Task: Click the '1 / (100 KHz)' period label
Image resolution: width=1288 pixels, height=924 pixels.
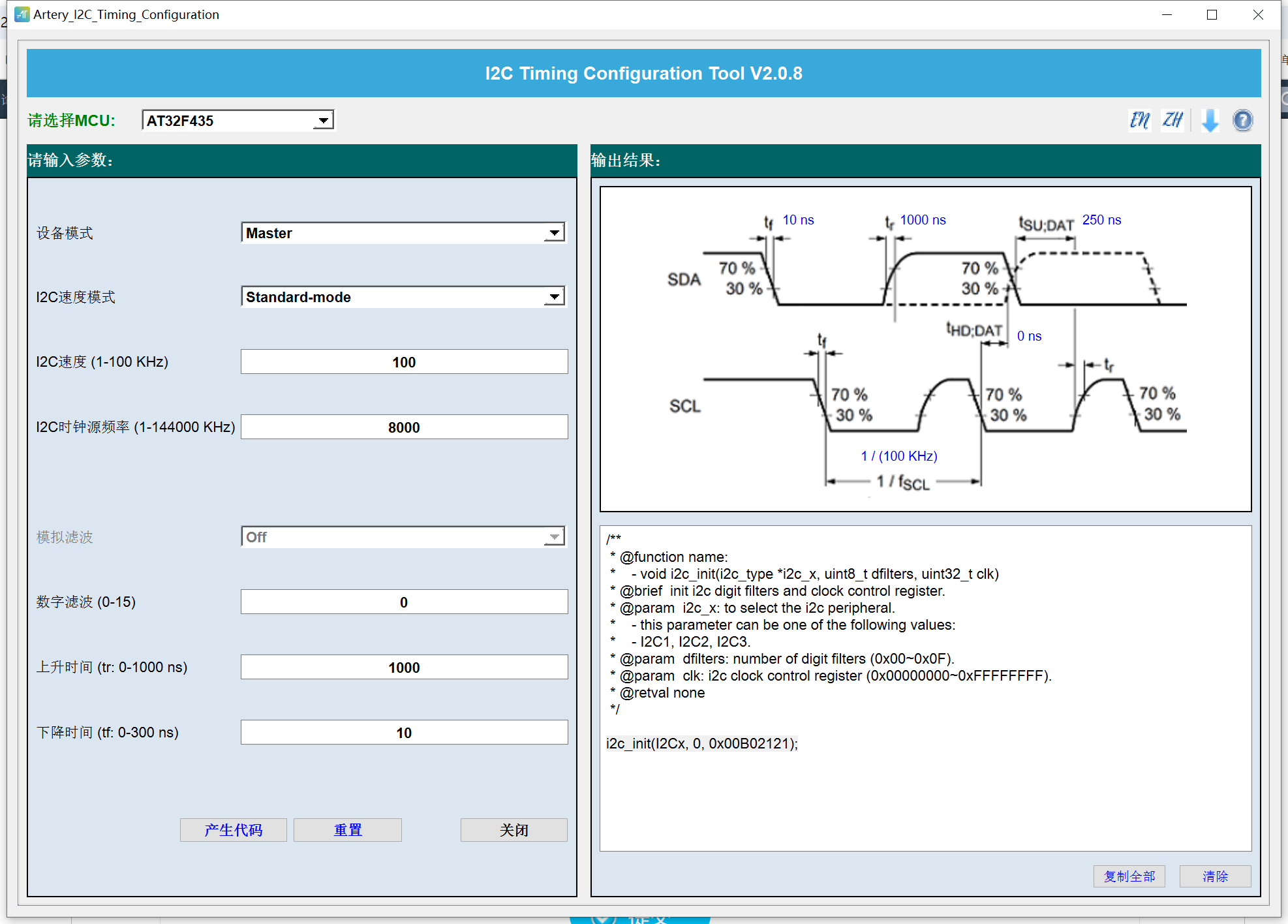Action: (899, 456)
